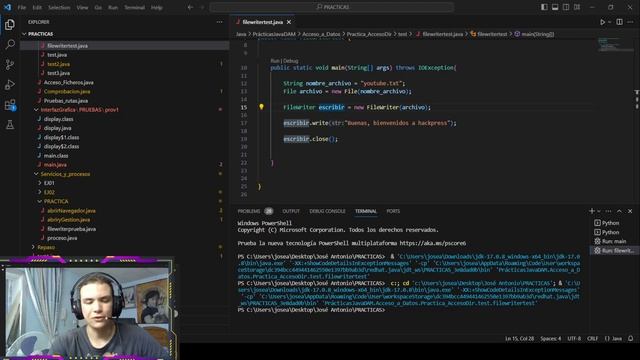This screenshot has height=360, width=640.
Task: Toggle the bottom panel layout icon
Action: (555, 7)
